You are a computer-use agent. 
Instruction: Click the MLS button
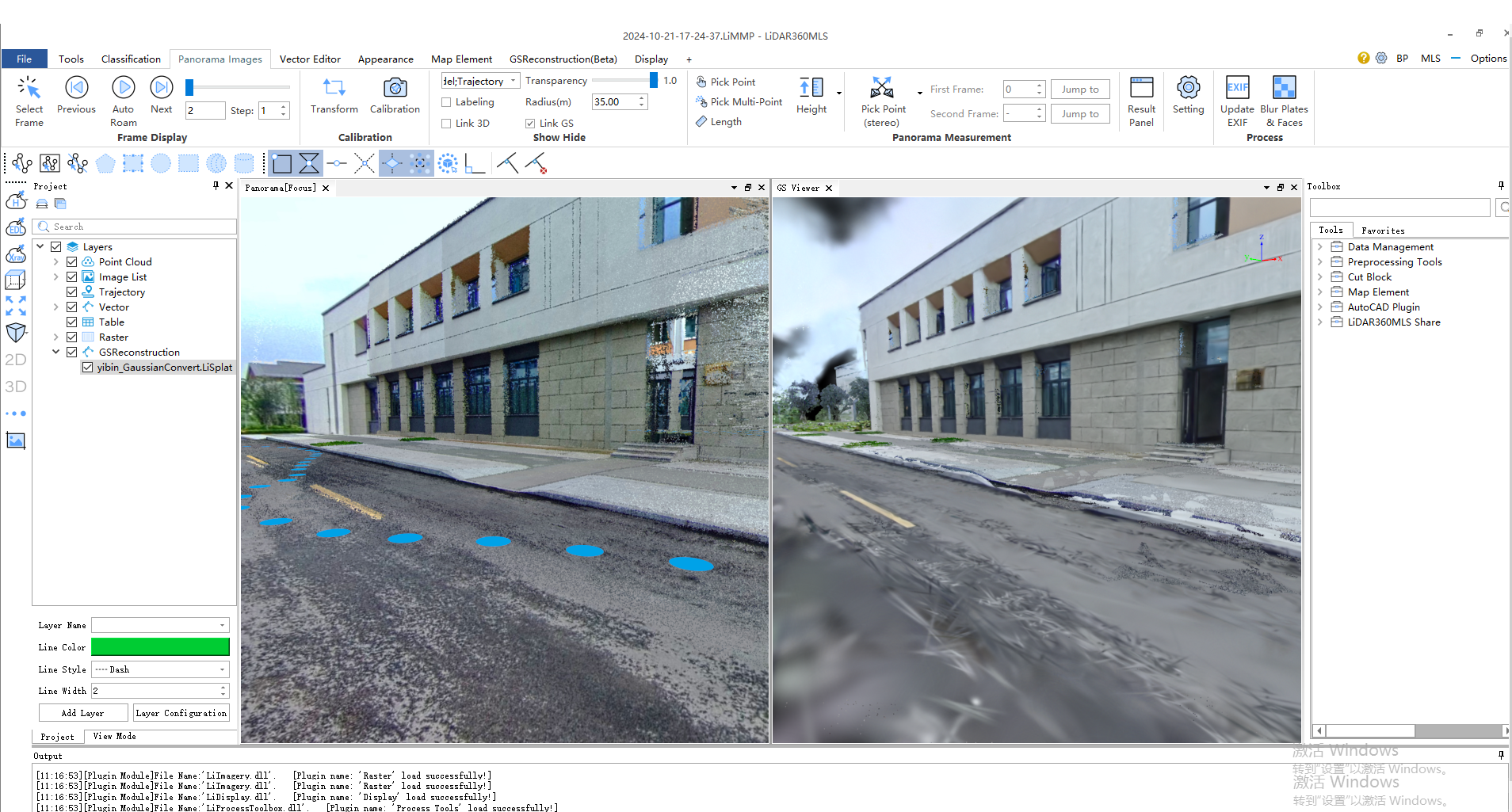coord(1430,58)
